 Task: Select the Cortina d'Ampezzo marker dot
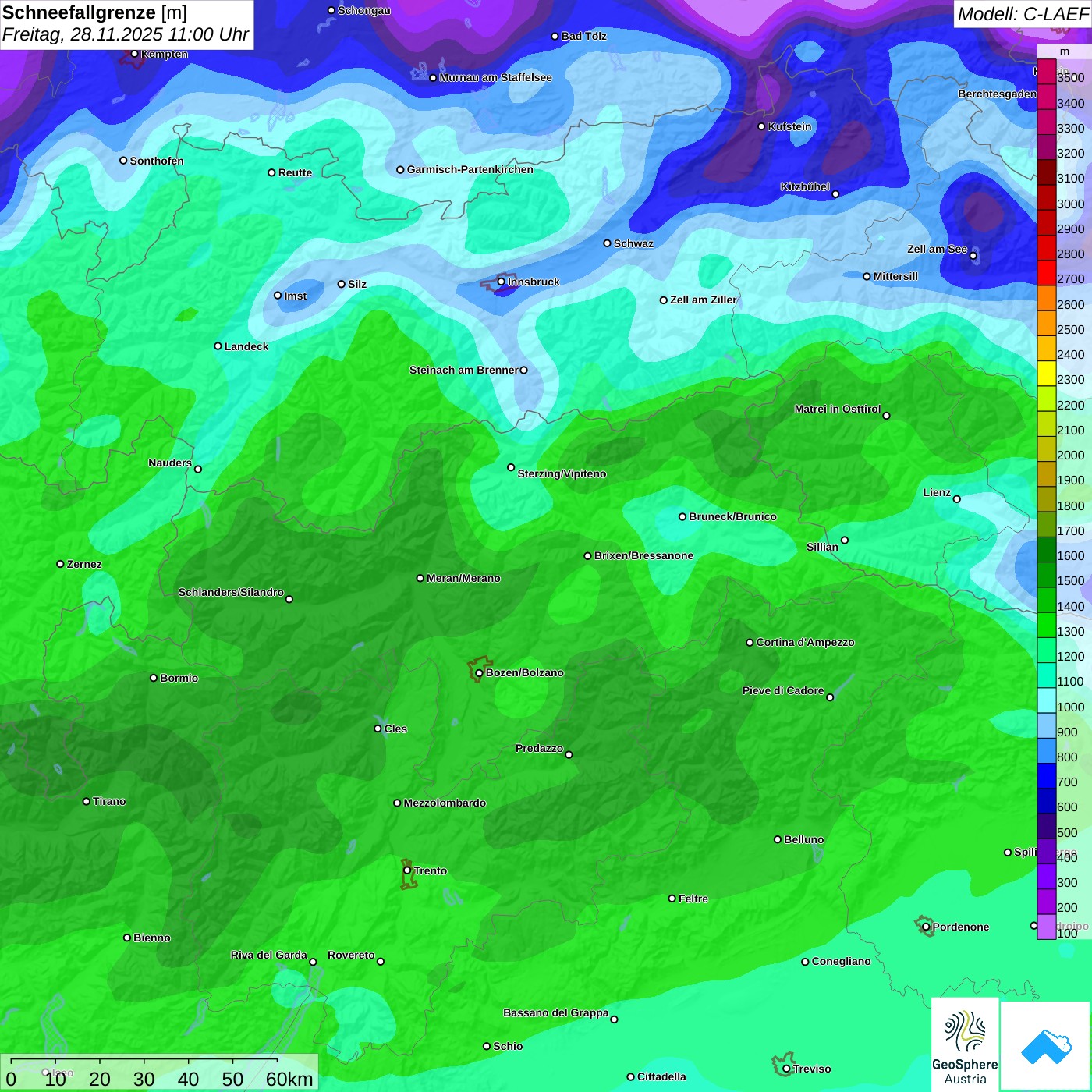[750, 643]
